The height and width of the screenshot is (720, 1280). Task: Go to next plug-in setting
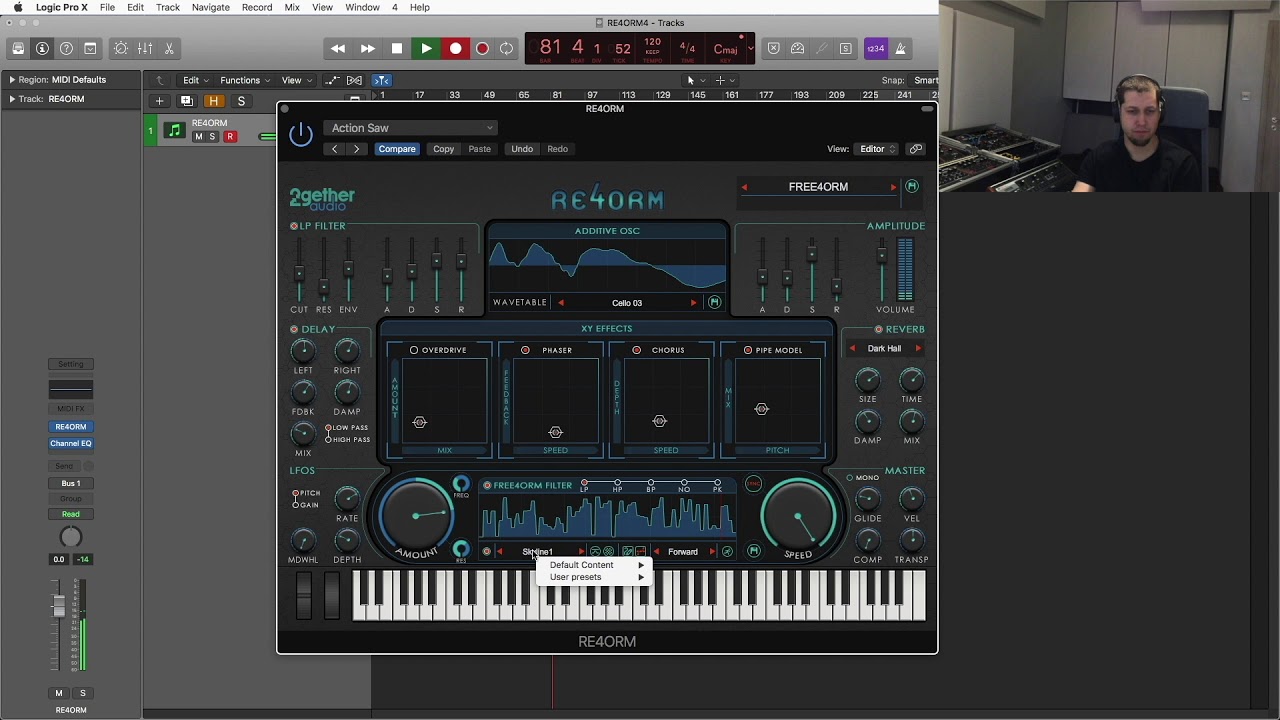pos(356,149)
